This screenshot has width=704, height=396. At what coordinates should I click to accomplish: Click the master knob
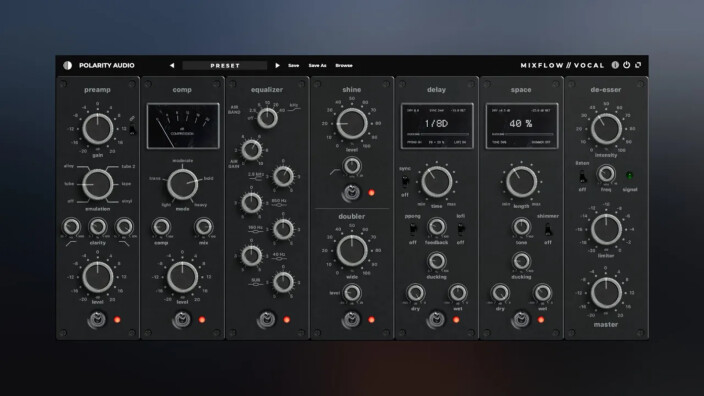[606, 293]
